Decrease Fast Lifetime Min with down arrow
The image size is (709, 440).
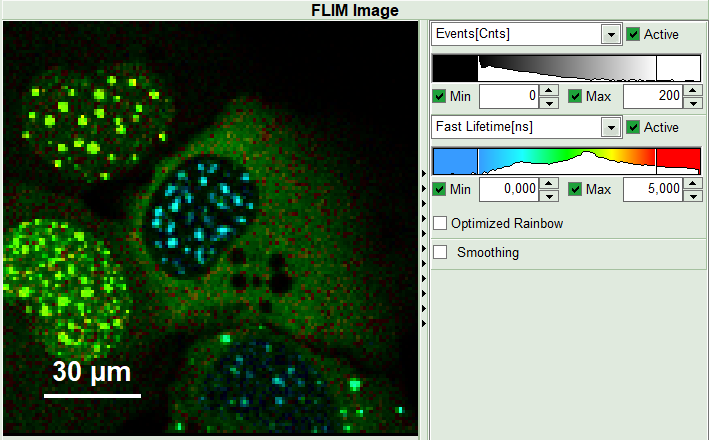click(x=549, y=195)
